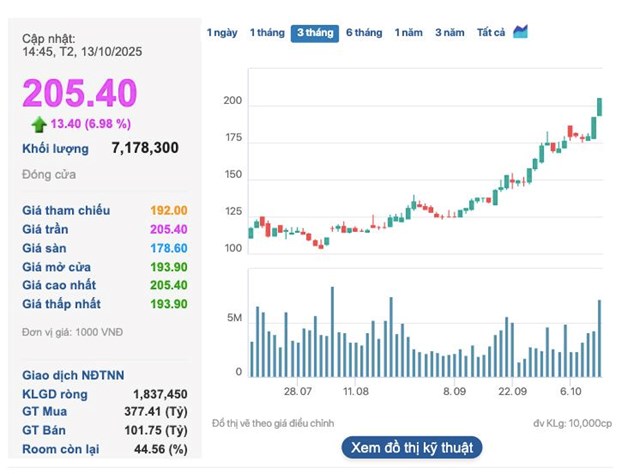Click the KLGD ròng value 1,837,450
Image resolution: width=640 pixels, height=474 pixels.
(154, 395)
